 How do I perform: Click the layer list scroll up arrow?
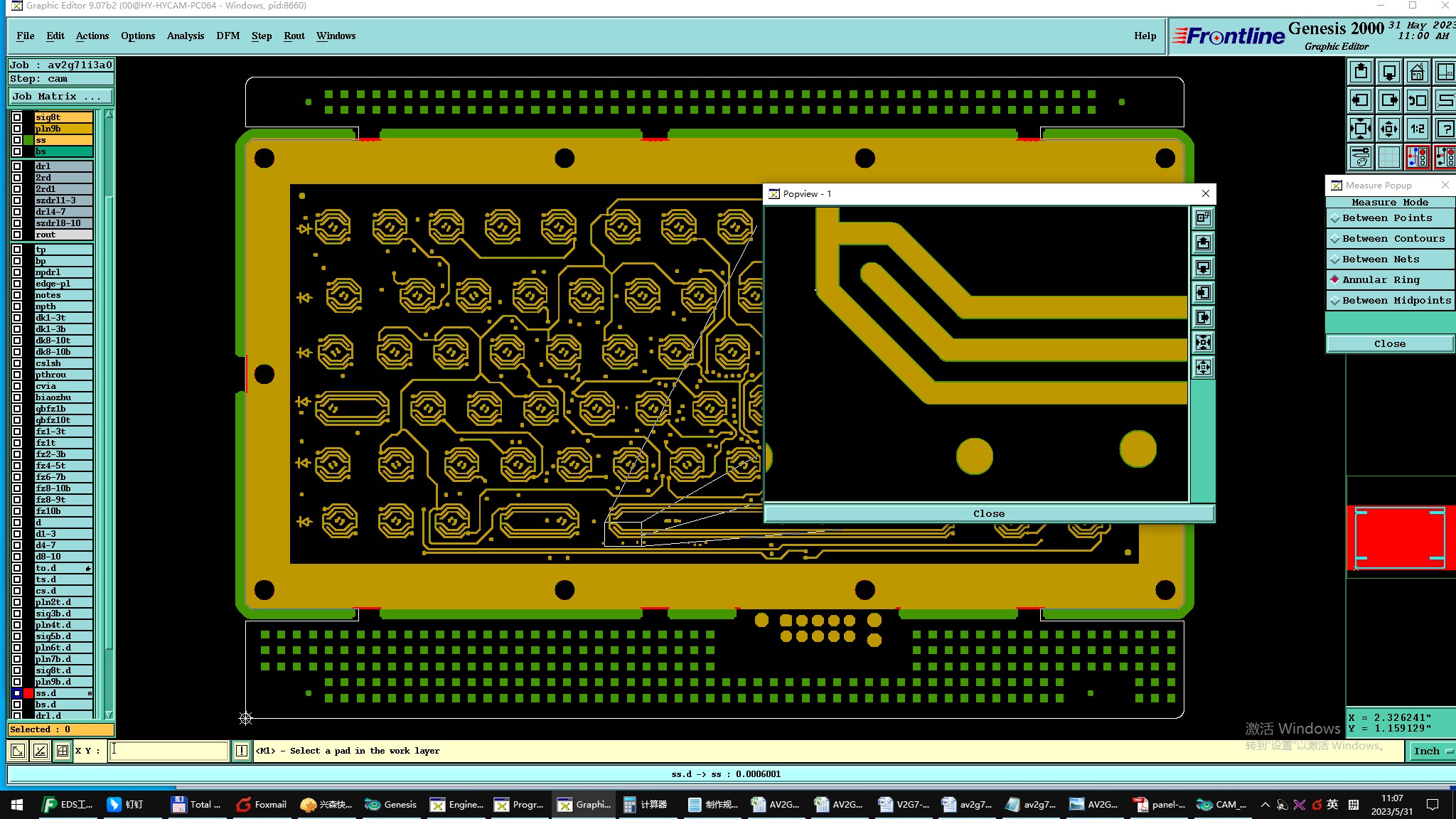pos(109,114)
